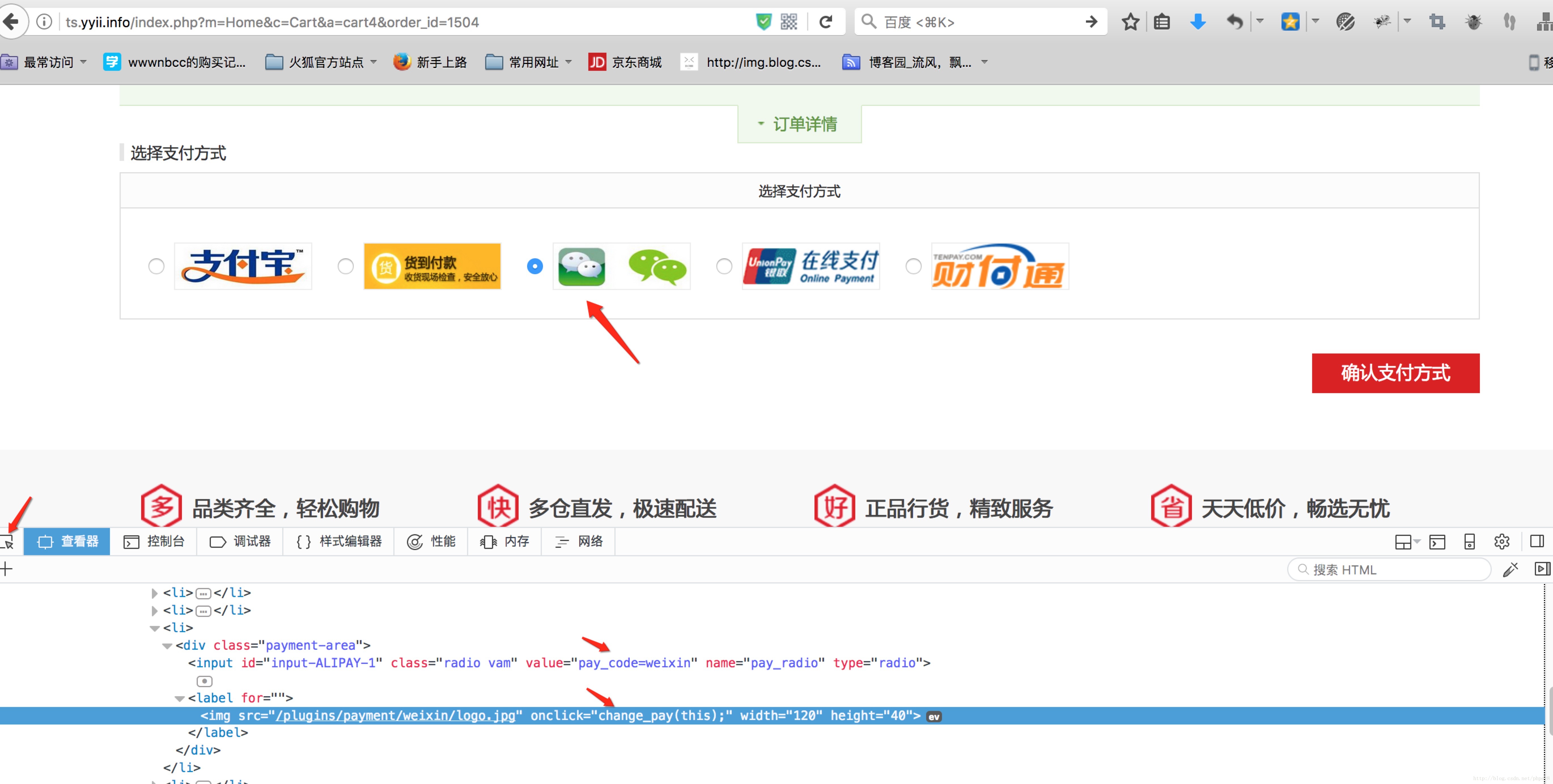This screenshot has width=1553, height=784.
Task: Click the striped globe extension icon
Action: click(1345, 22)
